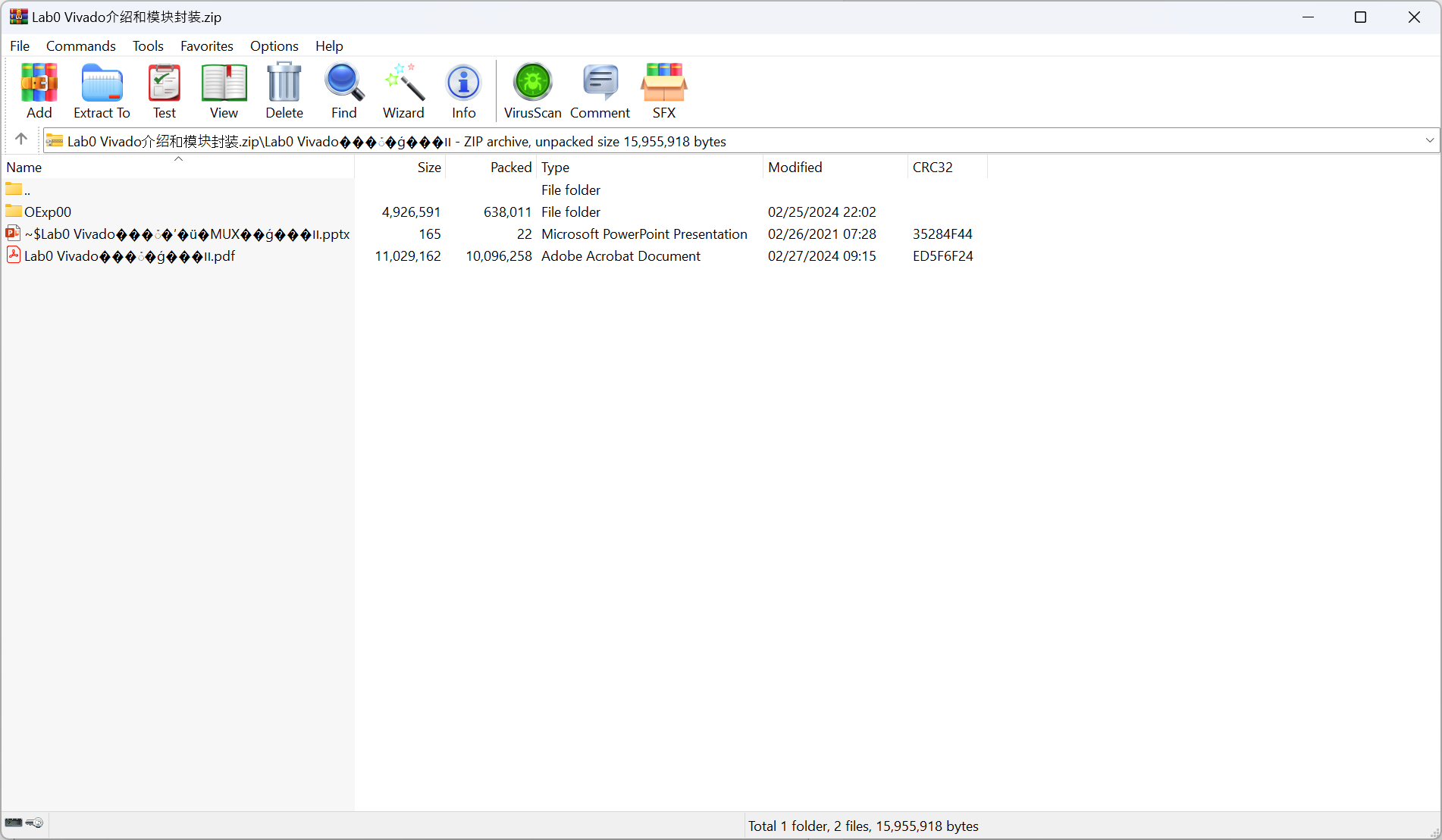Viewport: 1442px width, 840px height.
Task: Click modified date 02/26/2021 07:28
Action: click(x=822, y=234)
